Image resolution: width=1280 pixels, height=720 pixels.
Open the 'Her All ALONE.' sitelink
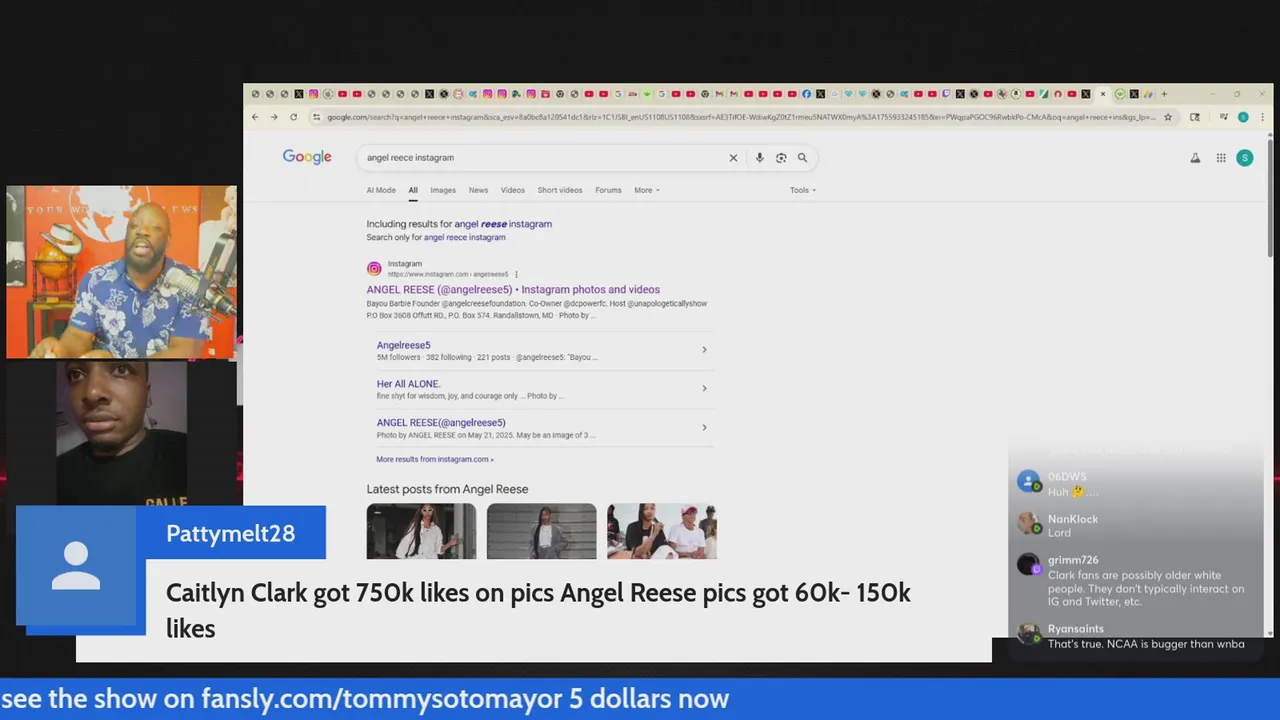[x=408, y=384]
